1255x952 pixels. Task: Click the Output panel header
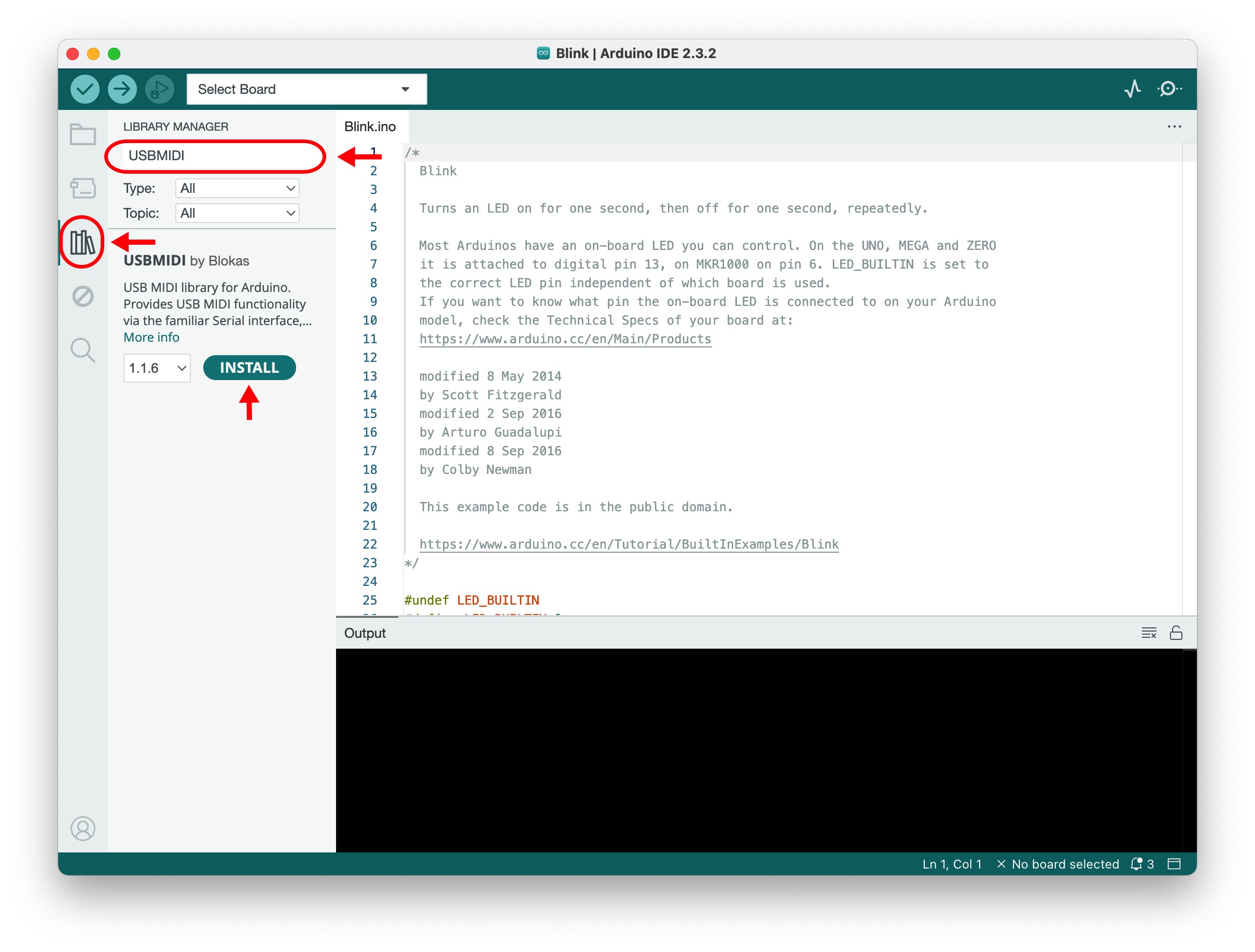tap(365, 633)
